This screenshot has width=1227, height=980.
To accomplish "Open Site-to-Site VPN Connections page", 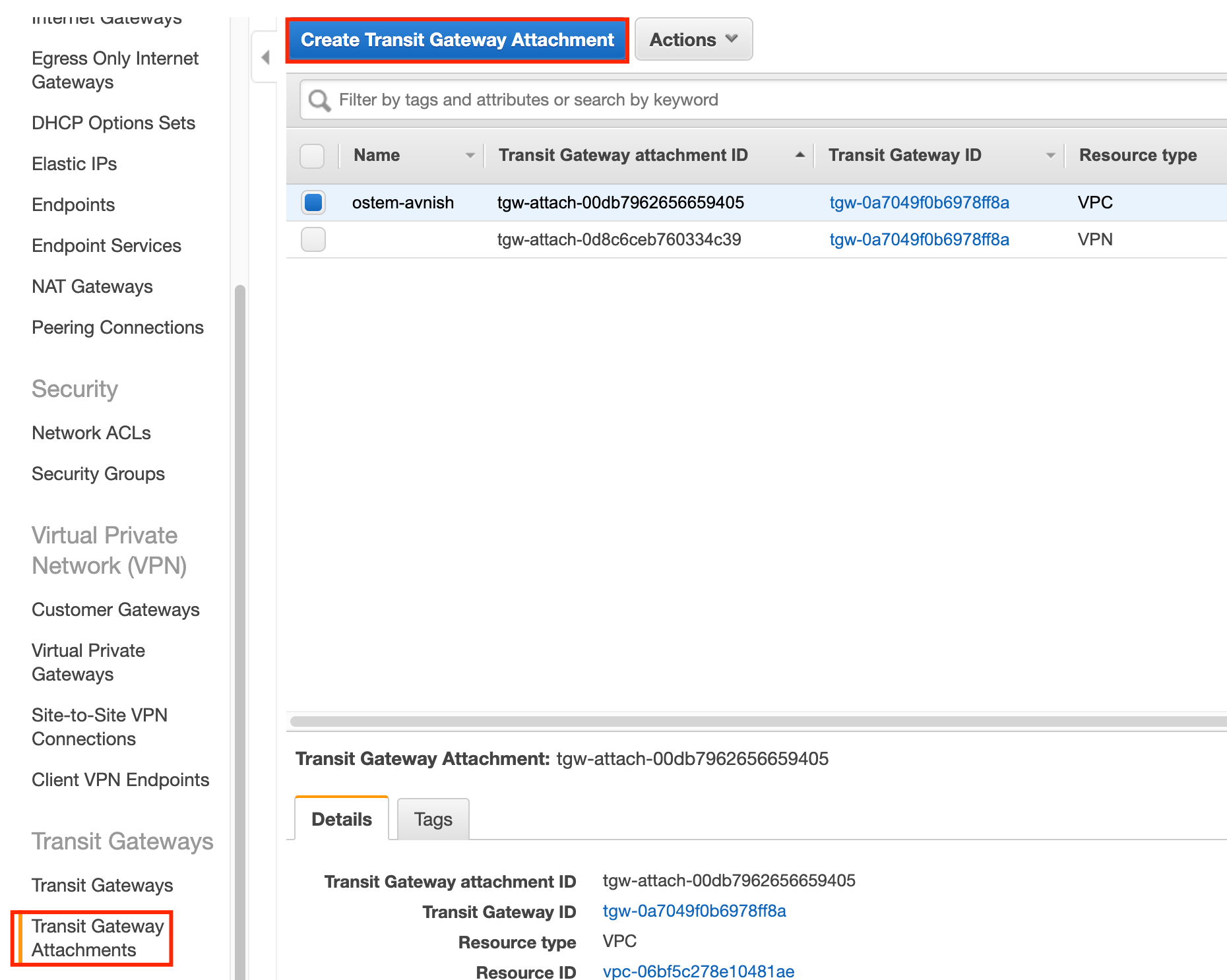I will point(100,727).
